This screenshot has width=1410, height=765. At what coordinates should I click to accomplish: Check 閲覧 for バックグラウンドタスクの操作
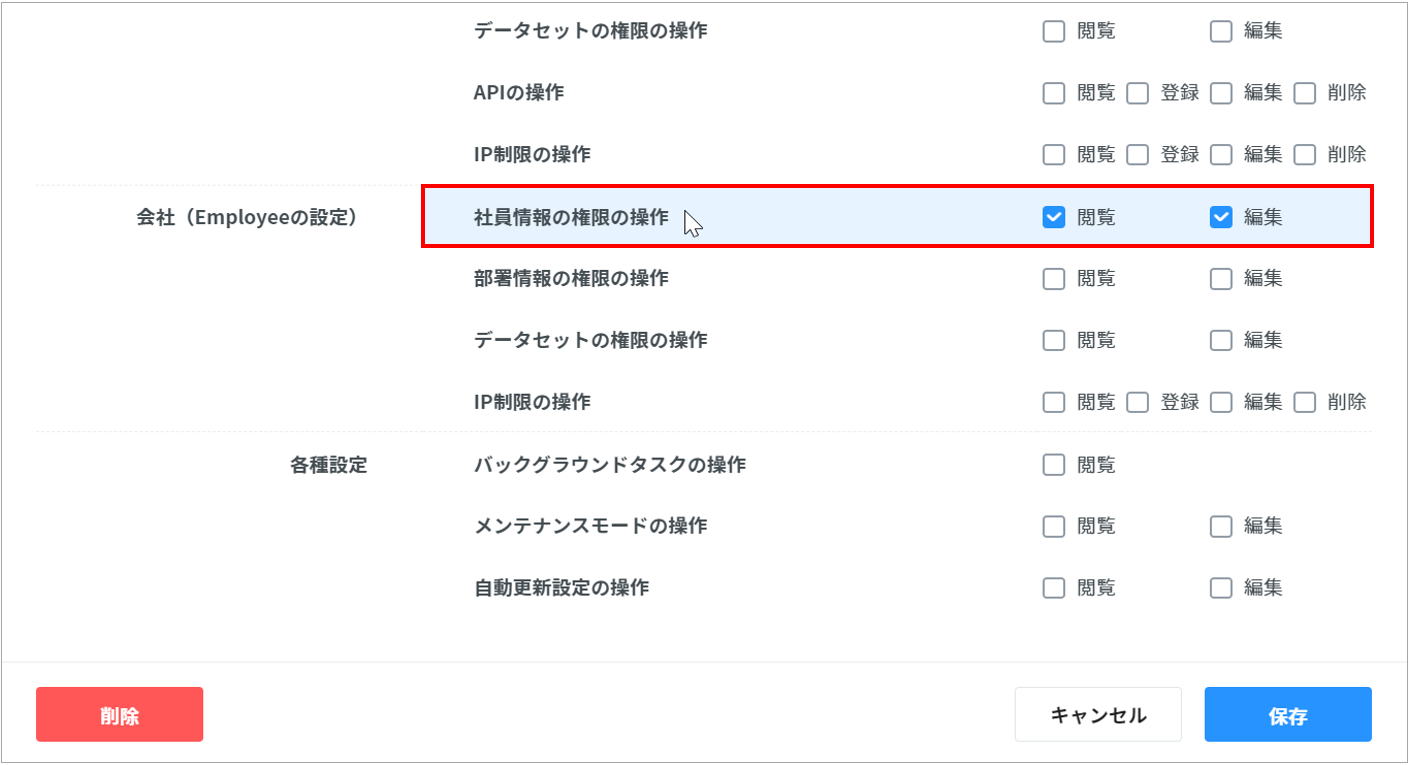point(1054,465)
